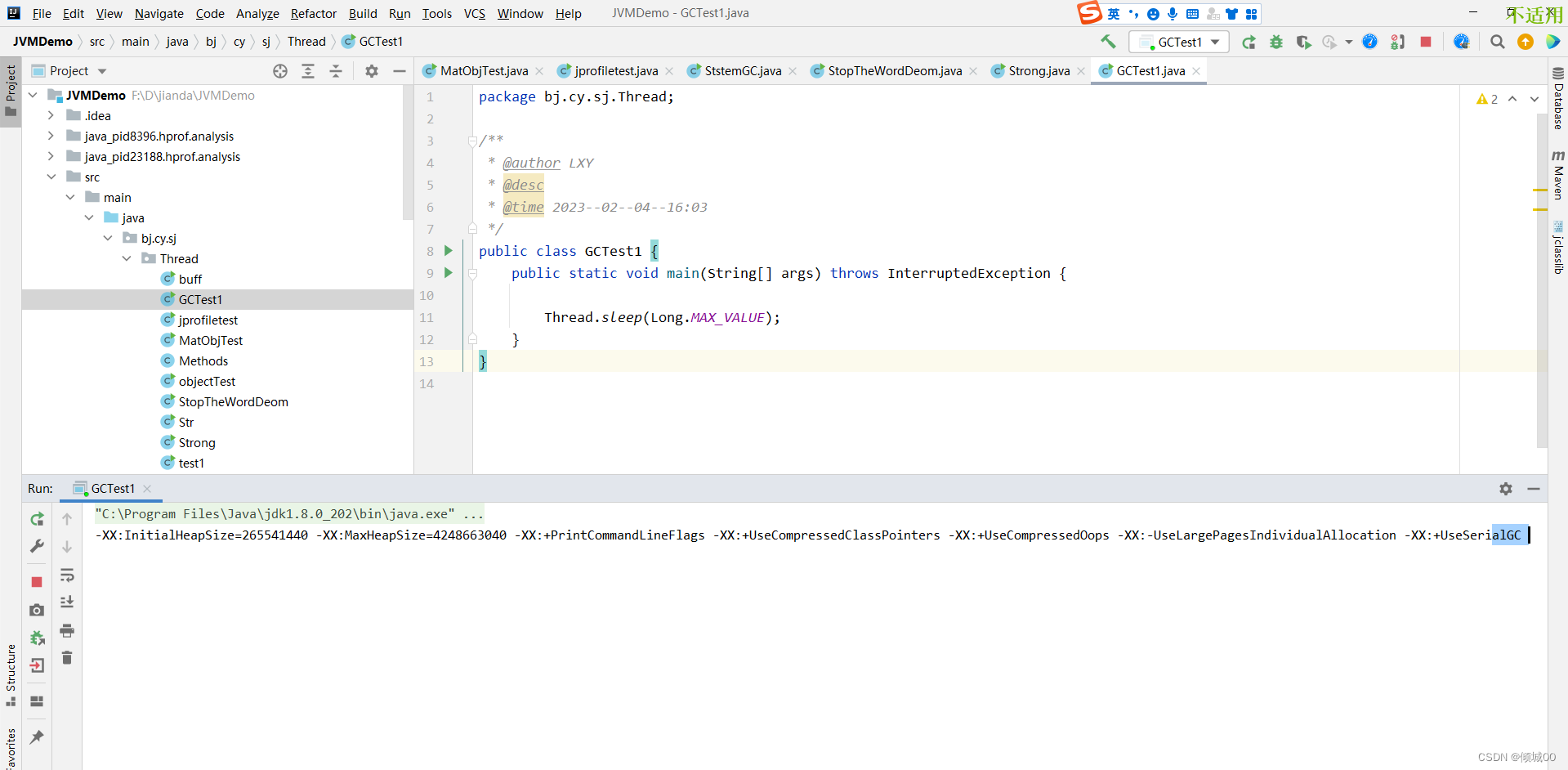Image resolution: width=1568 pixels, height=770 pixels.
Task: Switch to StopTheWordDeom.java tab
Action: pyautogui.click(x=895, y=71)
